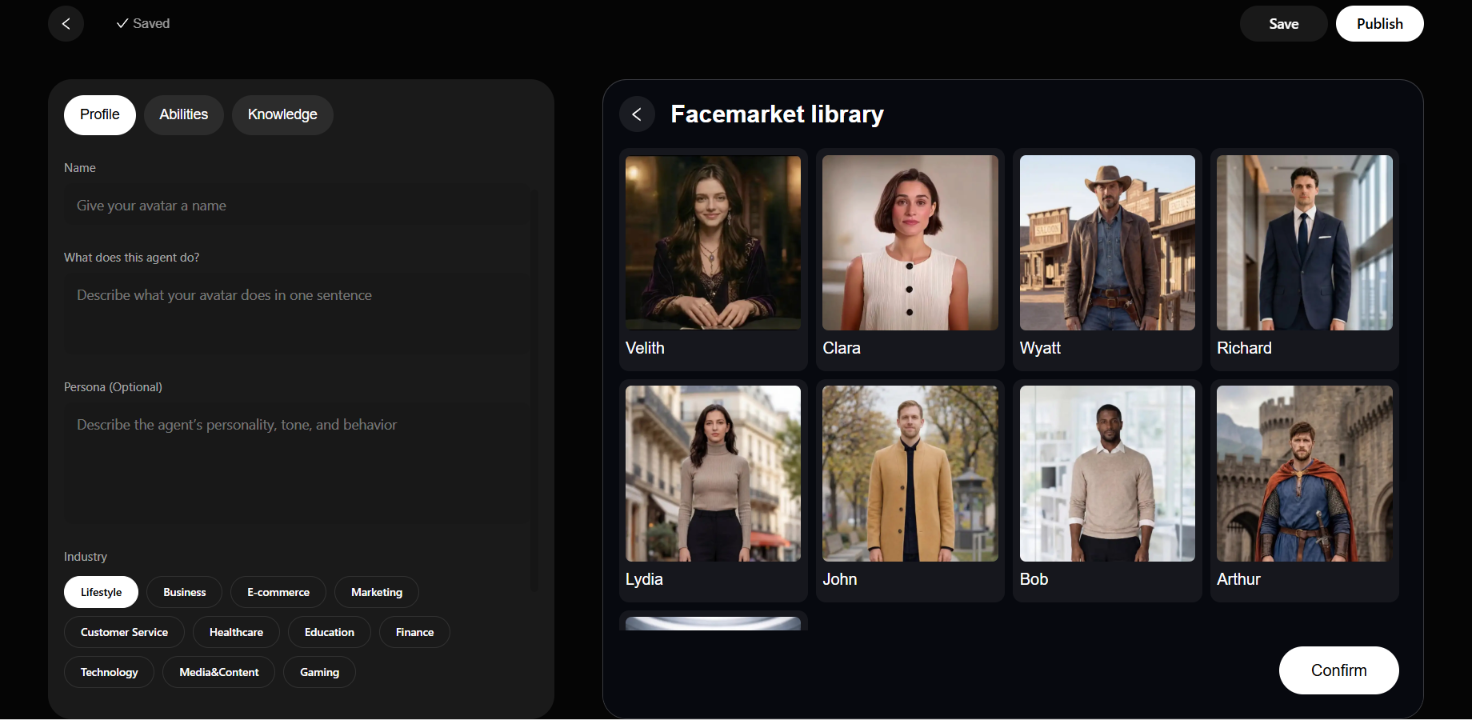The height and width of the screenshot is (720, 1472).
Task: Select the Richard avatar in suit
Action: click(1304, 243)
